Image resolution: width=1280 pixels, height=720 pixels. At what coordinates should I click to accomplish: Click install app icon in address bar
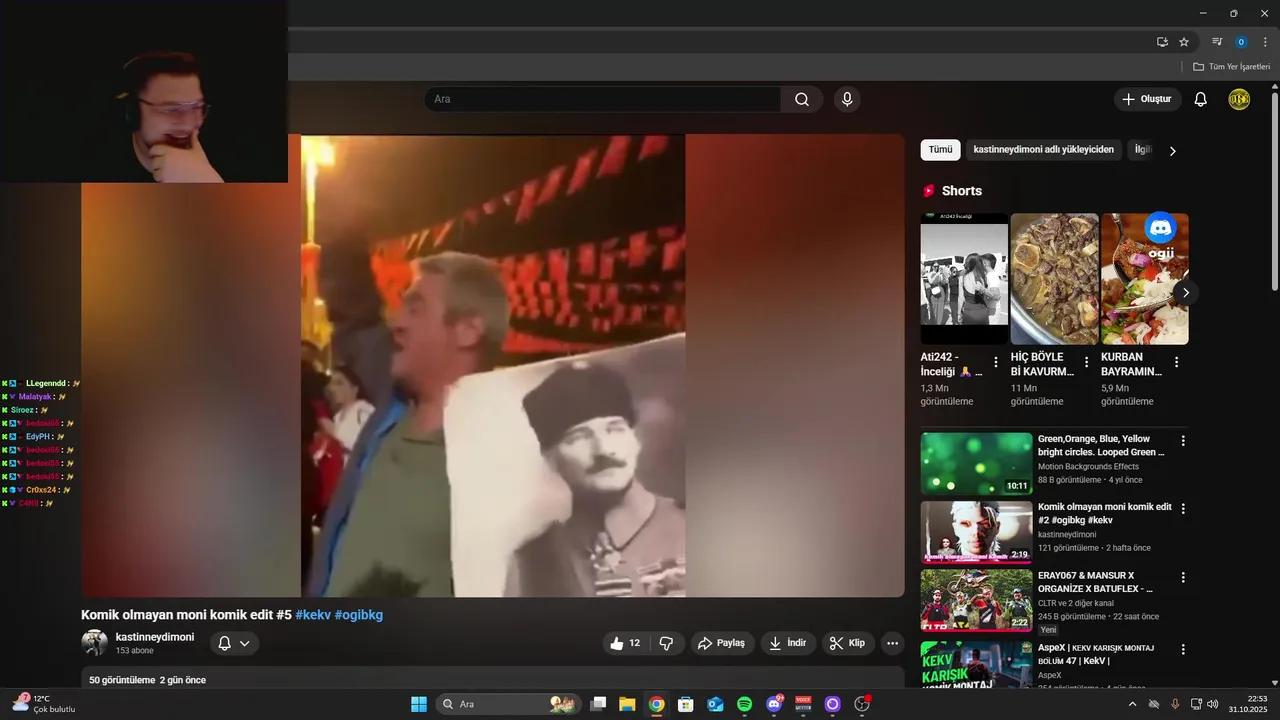pyautogui.click(x=1162, y=42)
